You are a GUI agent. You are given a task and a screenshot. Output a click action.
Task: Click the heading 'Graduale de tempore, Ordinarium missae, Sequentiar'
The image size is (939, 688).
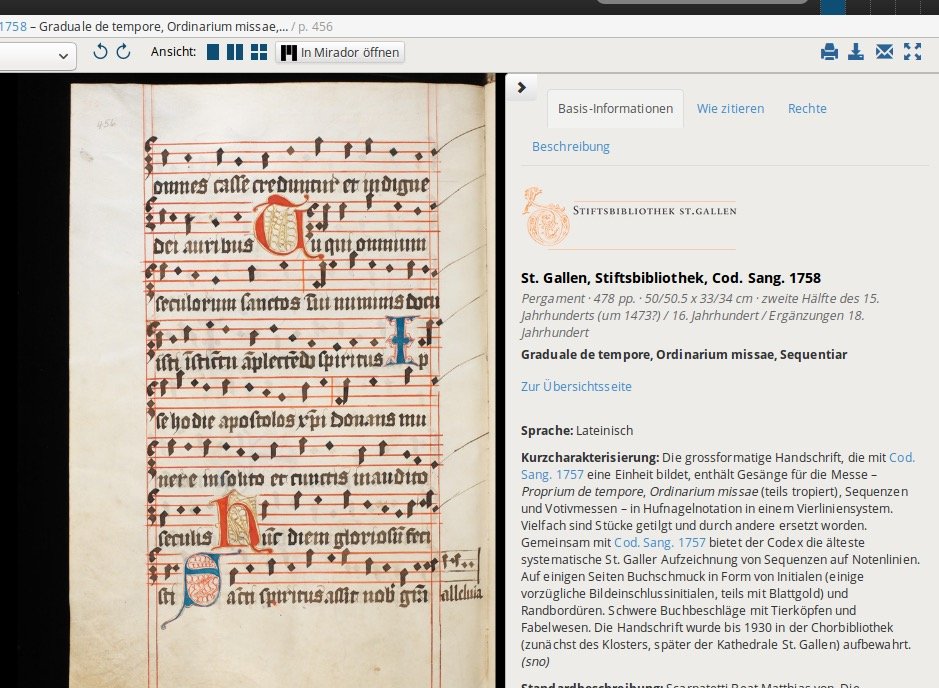[684, 354]
